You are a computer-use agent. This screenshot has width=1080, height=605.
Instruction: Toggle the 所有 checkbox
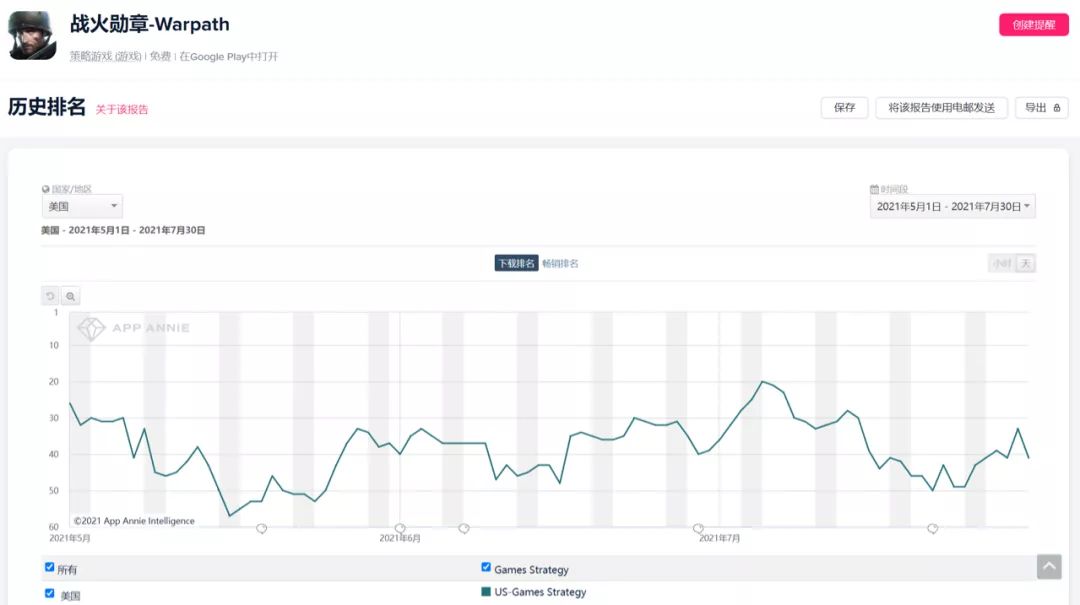(50, 567)
